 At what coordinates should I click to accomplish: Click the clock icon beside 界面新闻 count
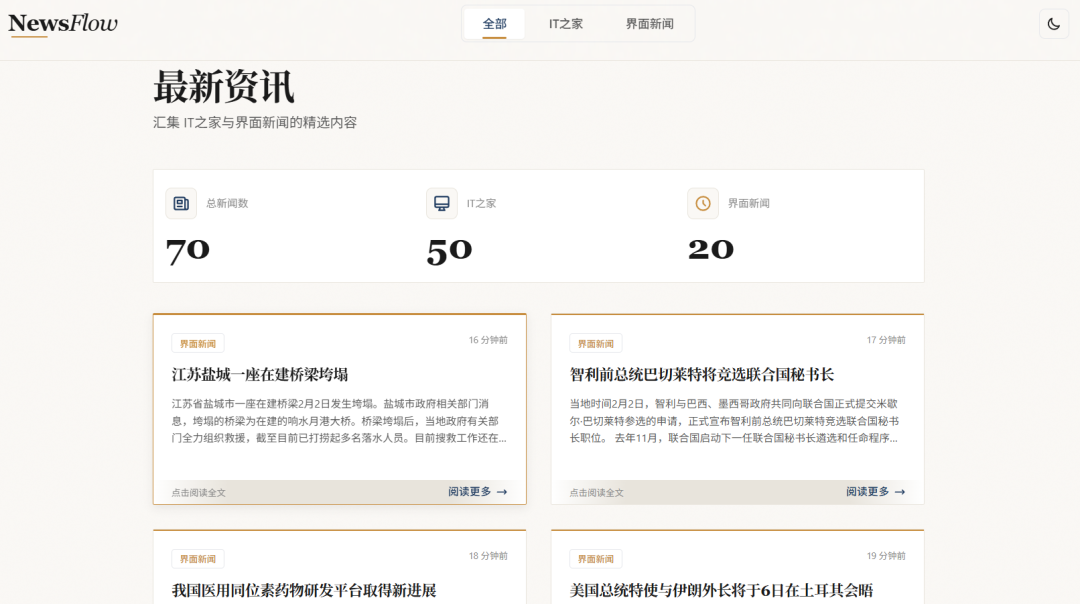(x=703, y=203)
